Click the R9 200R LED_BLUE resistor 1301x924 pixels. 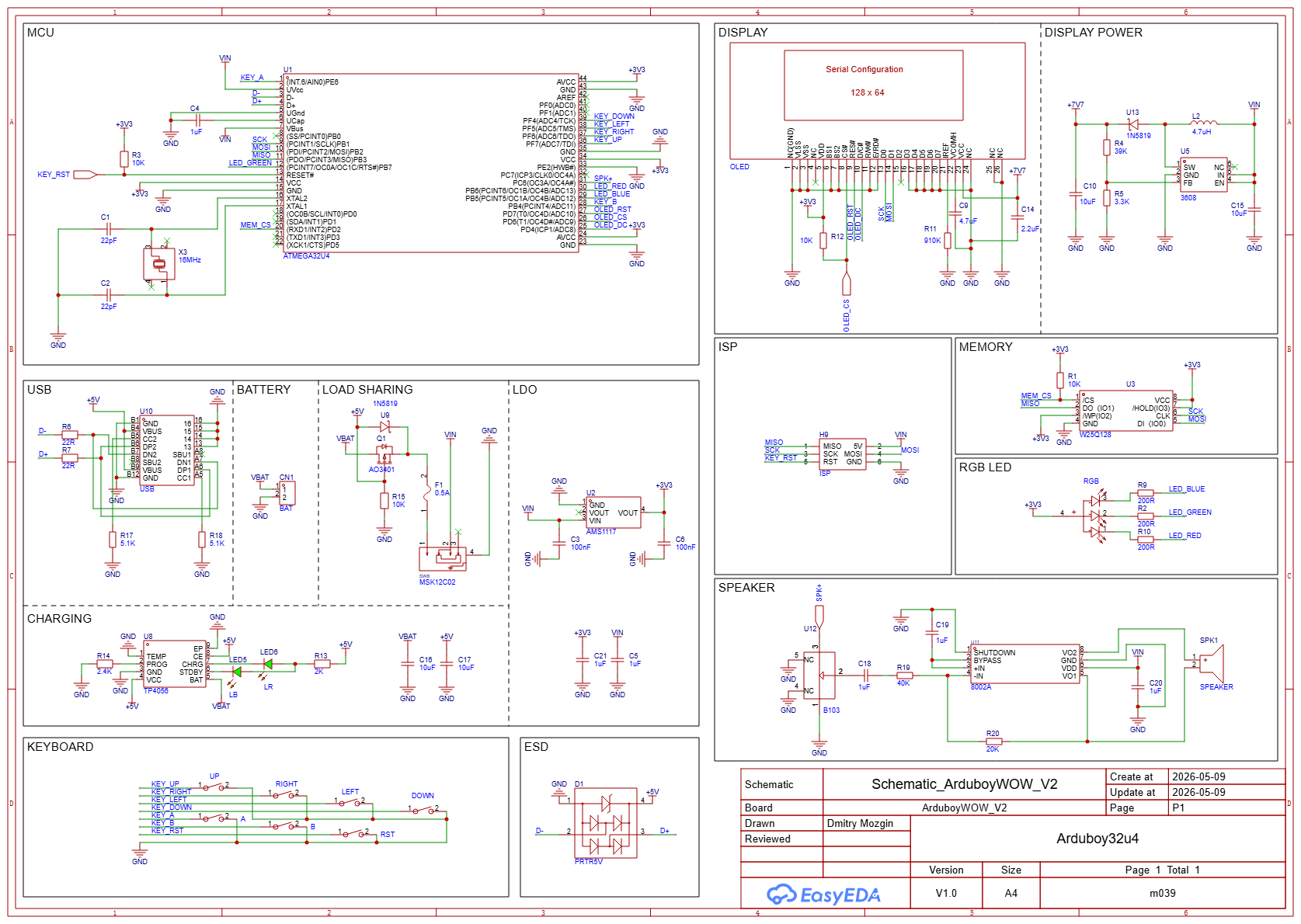pos(1146,493)
